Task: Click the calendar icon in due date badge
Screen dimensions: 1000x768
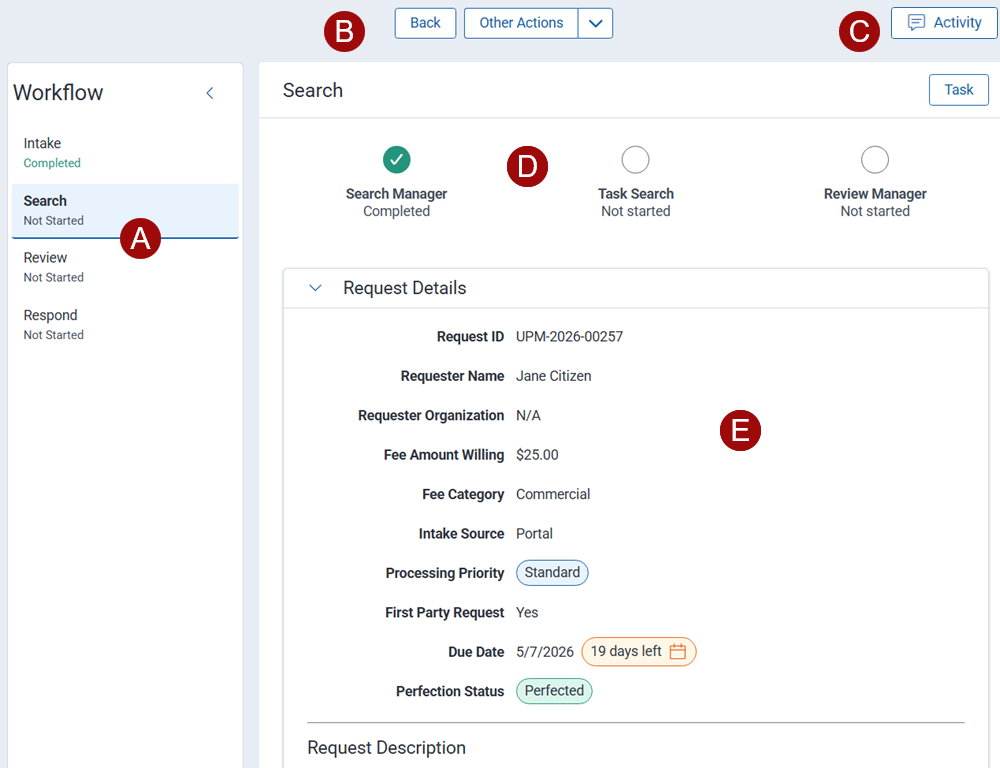Action: tap(678, 652)
